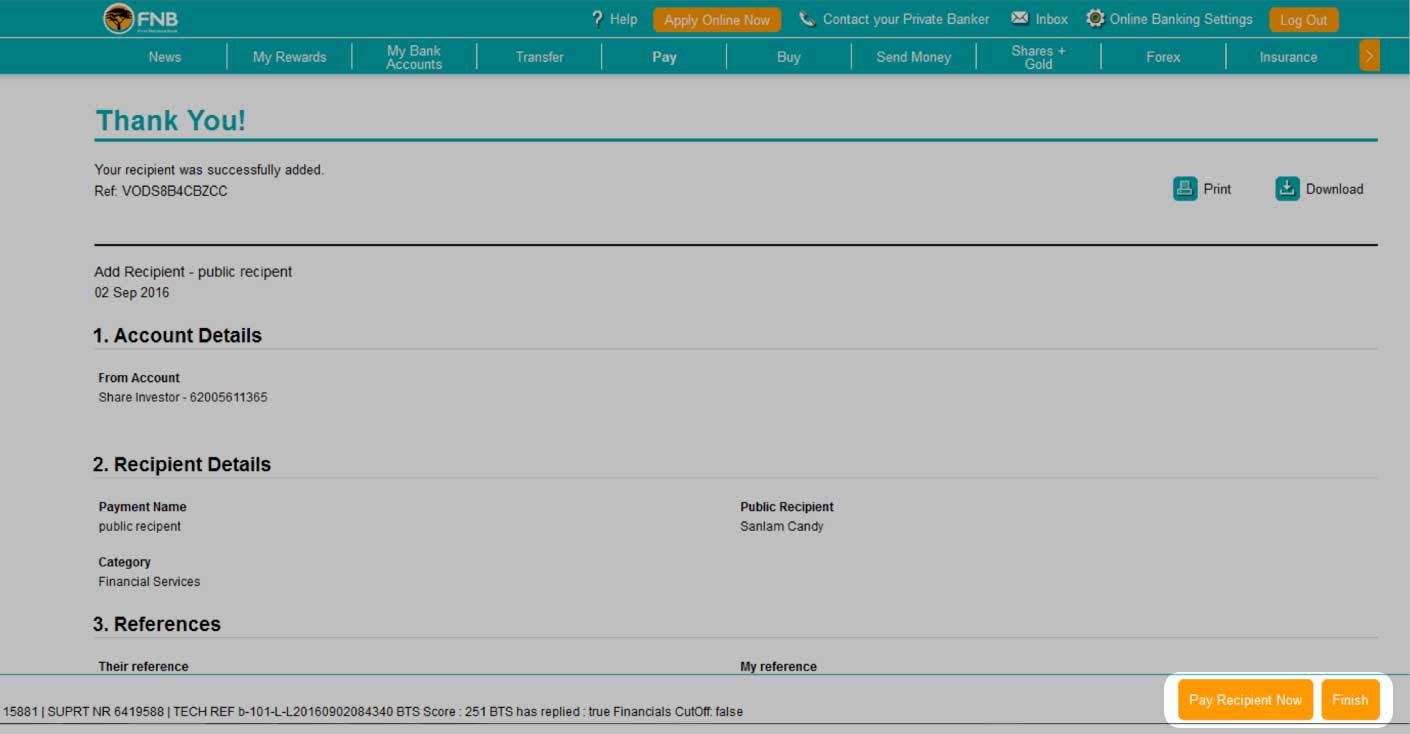Open the Forex section
Viewport: 1410px width, 734px height.
pos(1163,57)
